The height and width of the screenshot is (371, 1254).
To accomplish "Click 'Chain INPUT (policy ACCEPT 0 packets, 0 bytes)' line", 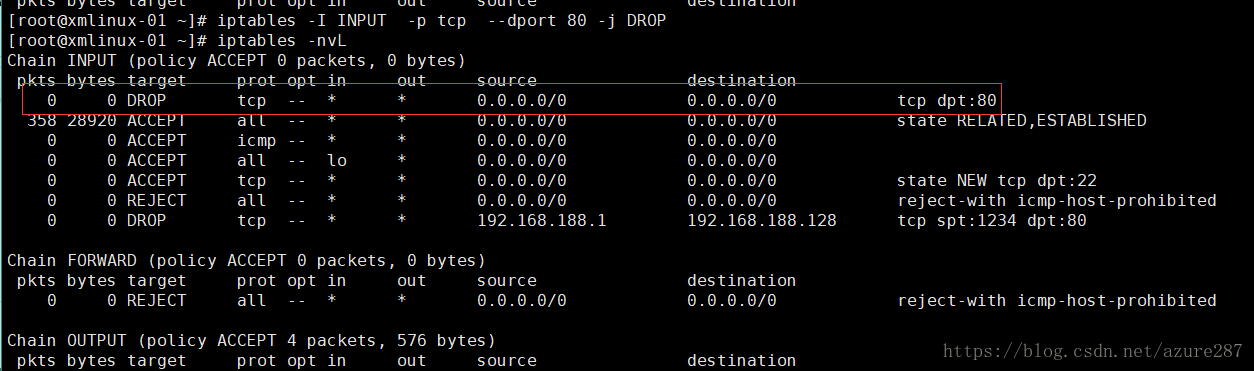I will 237,61.
